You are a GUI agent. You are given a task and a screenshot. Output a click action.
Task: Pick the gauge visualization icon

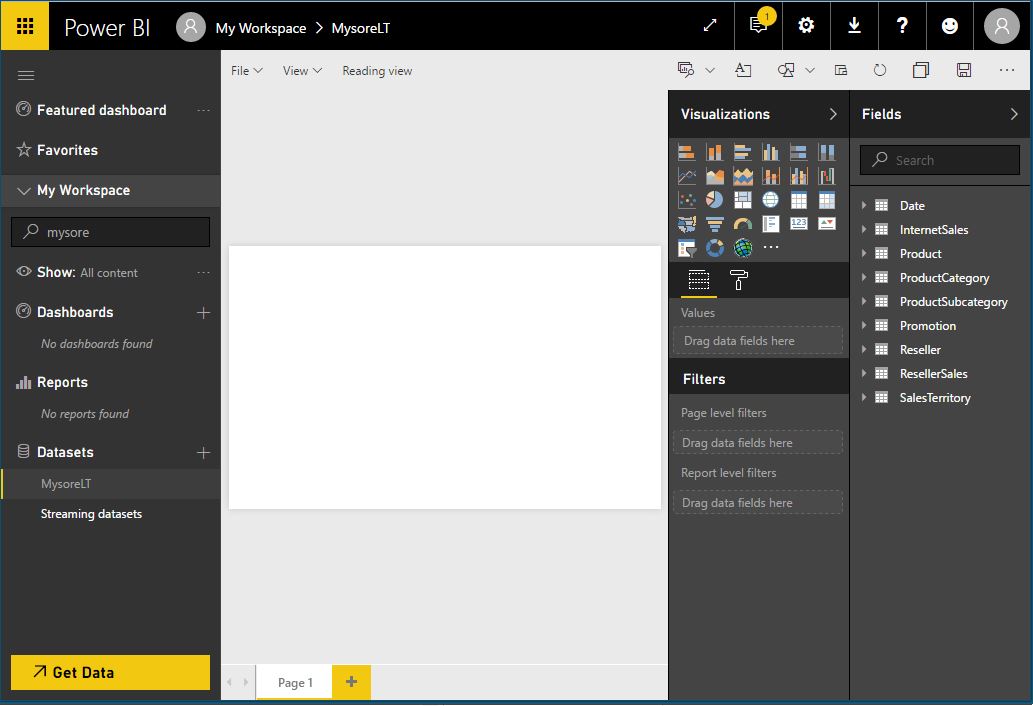743,224
